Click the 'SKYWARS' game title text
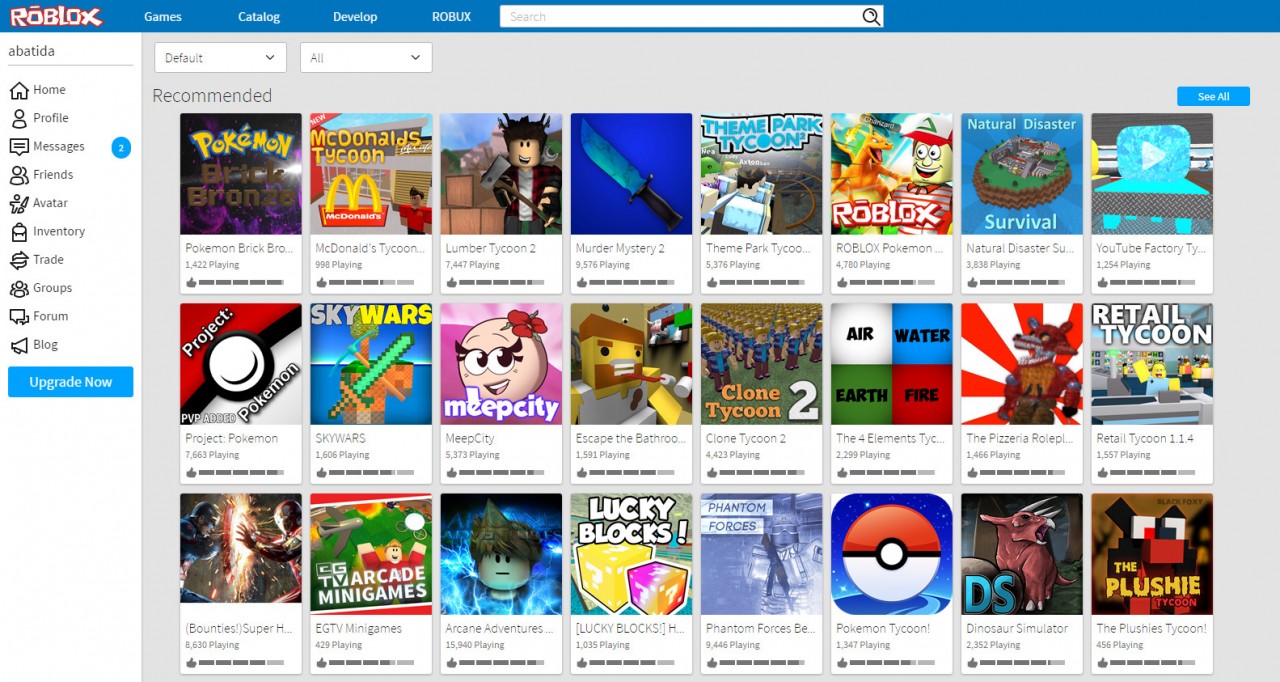Image resolution: width=1280 pixels, height=682 pixels. (340, 438)
